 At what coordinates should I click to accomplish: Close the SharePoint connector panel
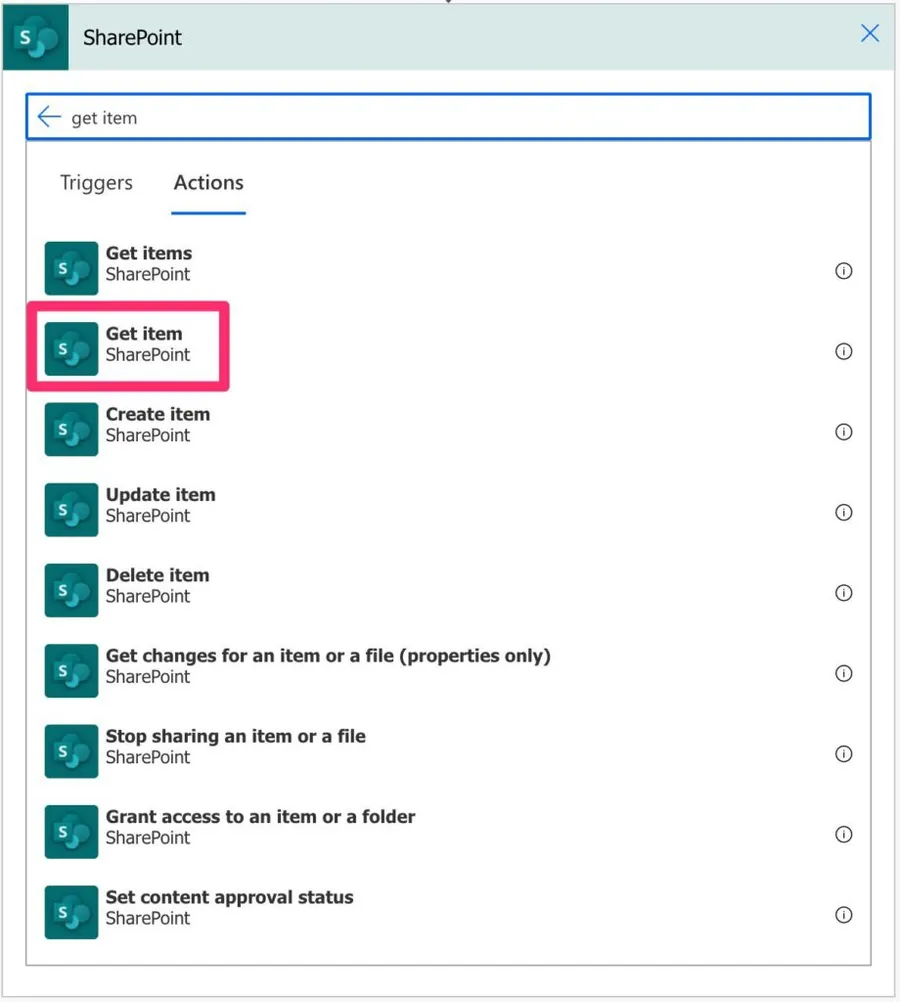pos(870,34)
